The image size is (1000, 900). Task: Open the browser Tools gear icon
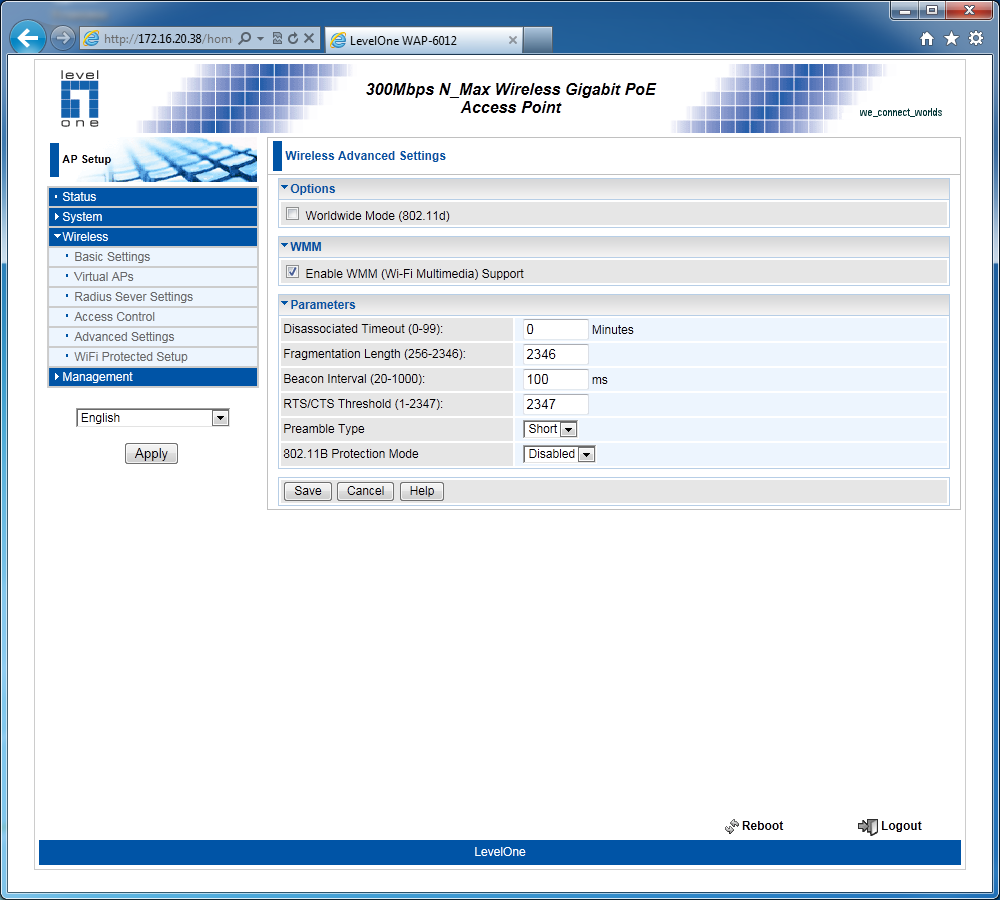[976, 38]
